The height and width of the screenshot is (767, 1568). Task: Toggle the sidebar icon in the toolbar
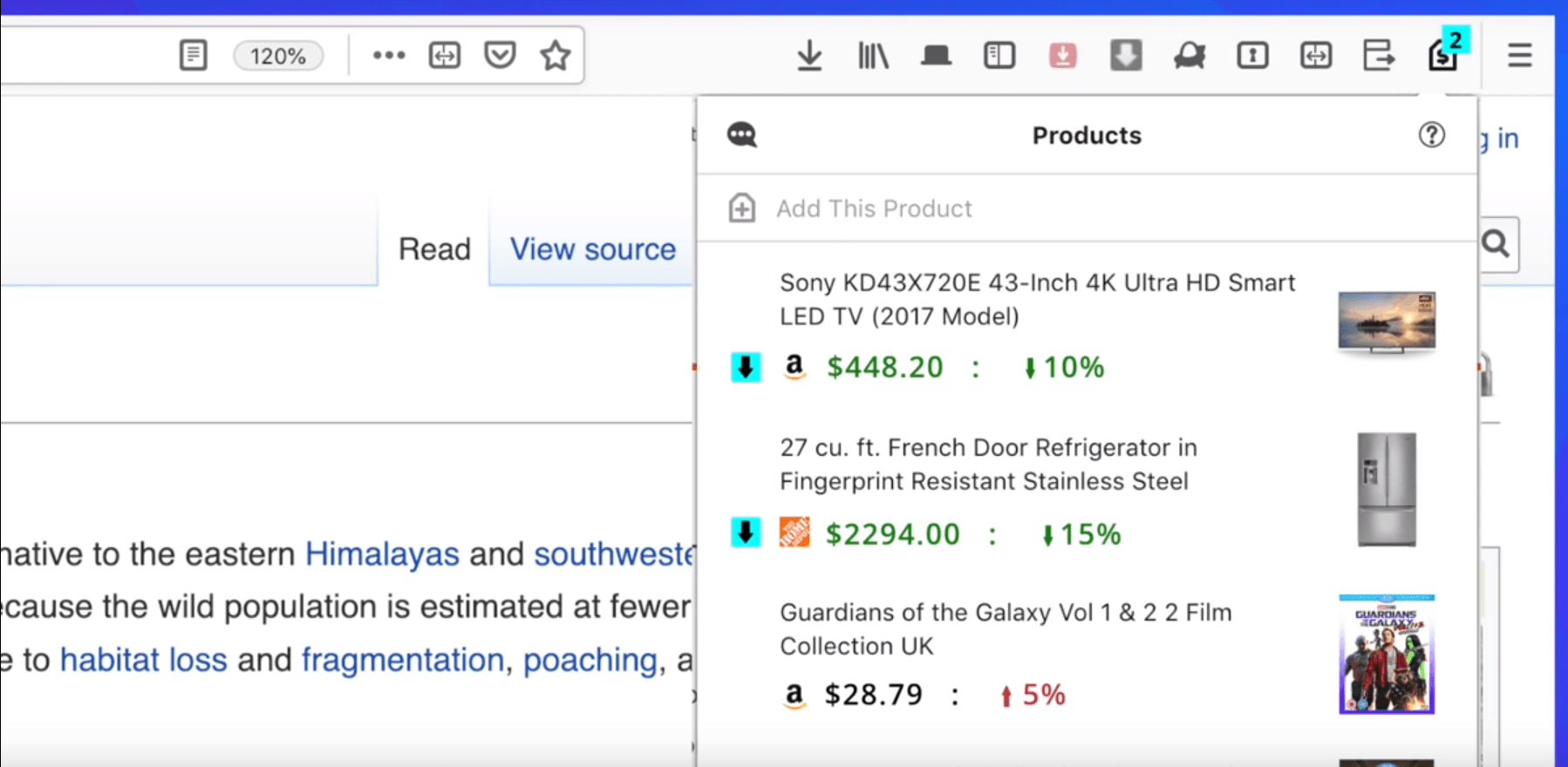tap(999, 56)
